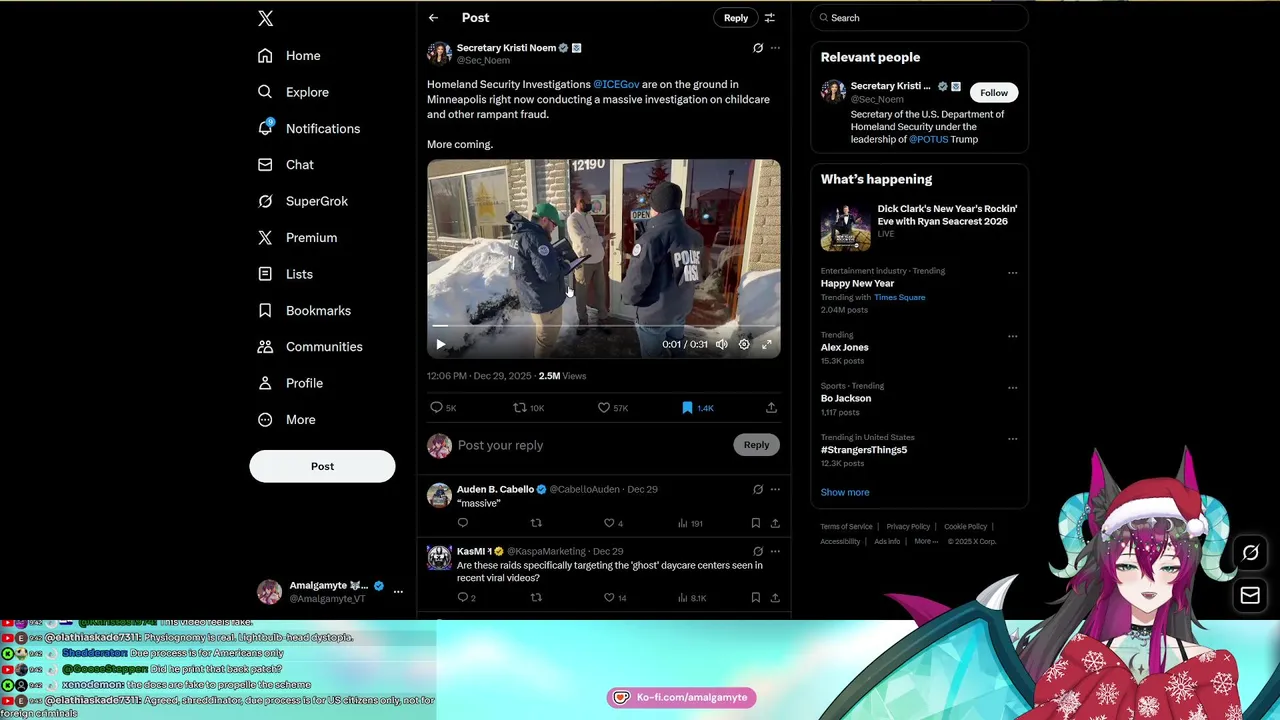Image resolution: width=1280 pixels, height=720 pixels.
Task: Share Auden B. Cabello's reply
Action: (x=775, y=523)
